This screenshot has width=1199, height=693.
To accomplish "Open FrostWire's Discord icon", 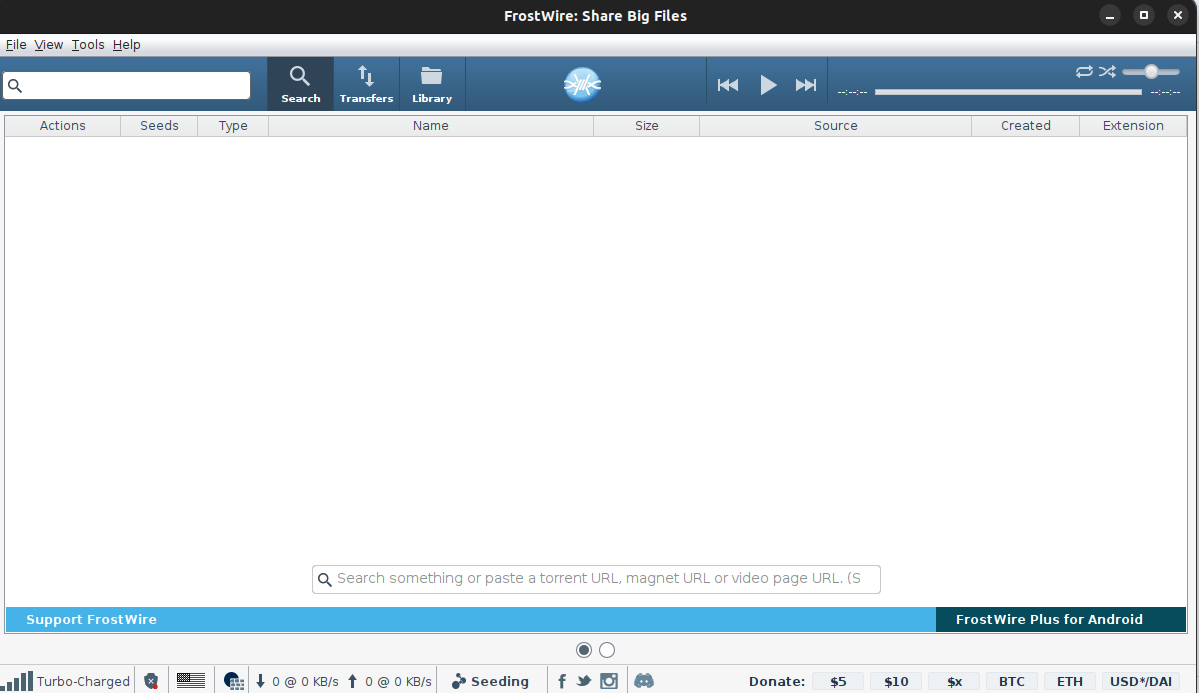I will (644, 681).
